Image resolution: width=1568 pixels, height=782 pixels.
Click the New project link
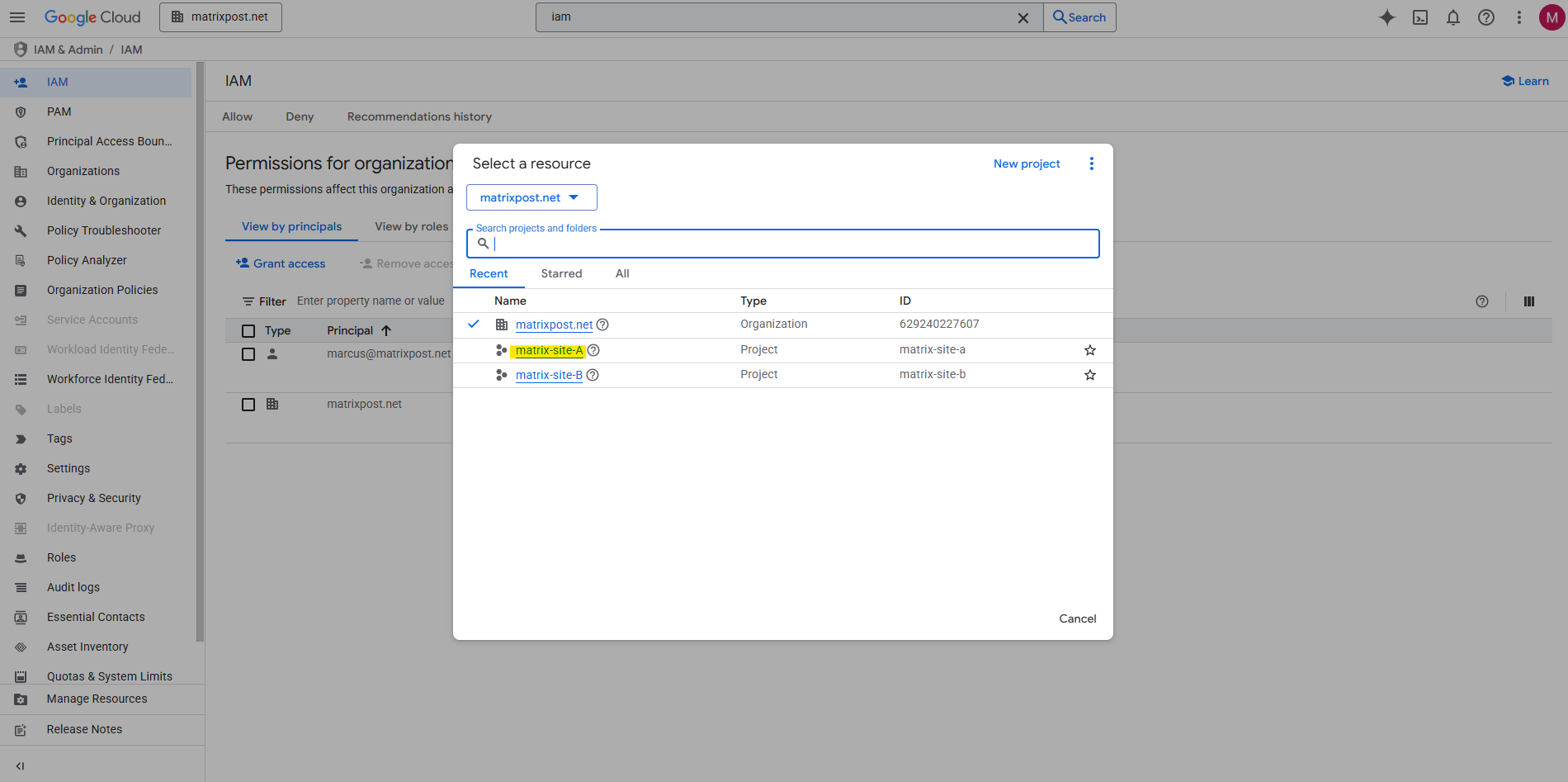[x=1026, y=164]
